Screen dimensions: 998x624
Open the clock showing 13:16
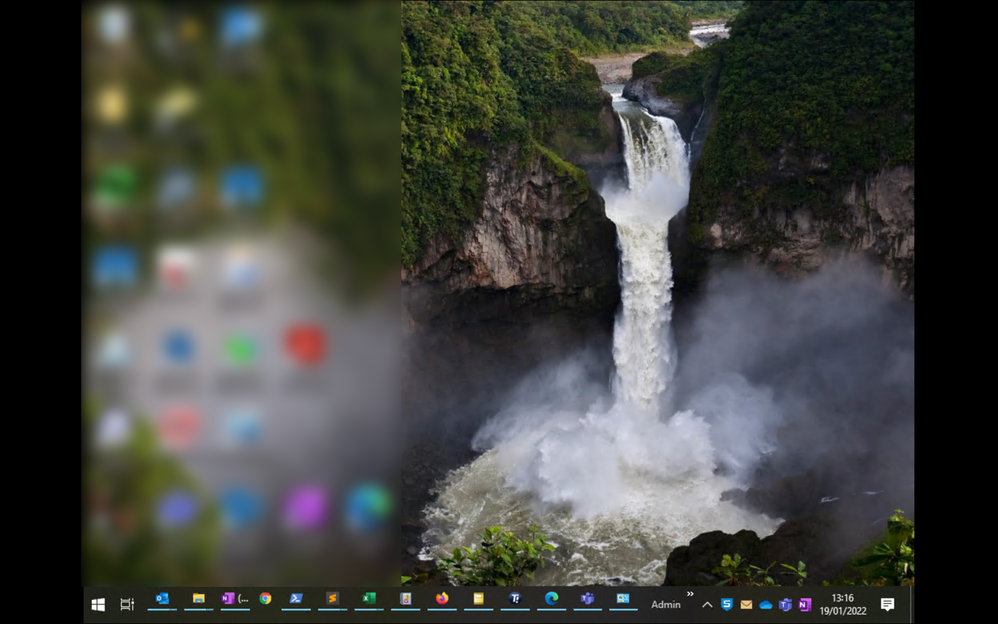click(842, 603)
